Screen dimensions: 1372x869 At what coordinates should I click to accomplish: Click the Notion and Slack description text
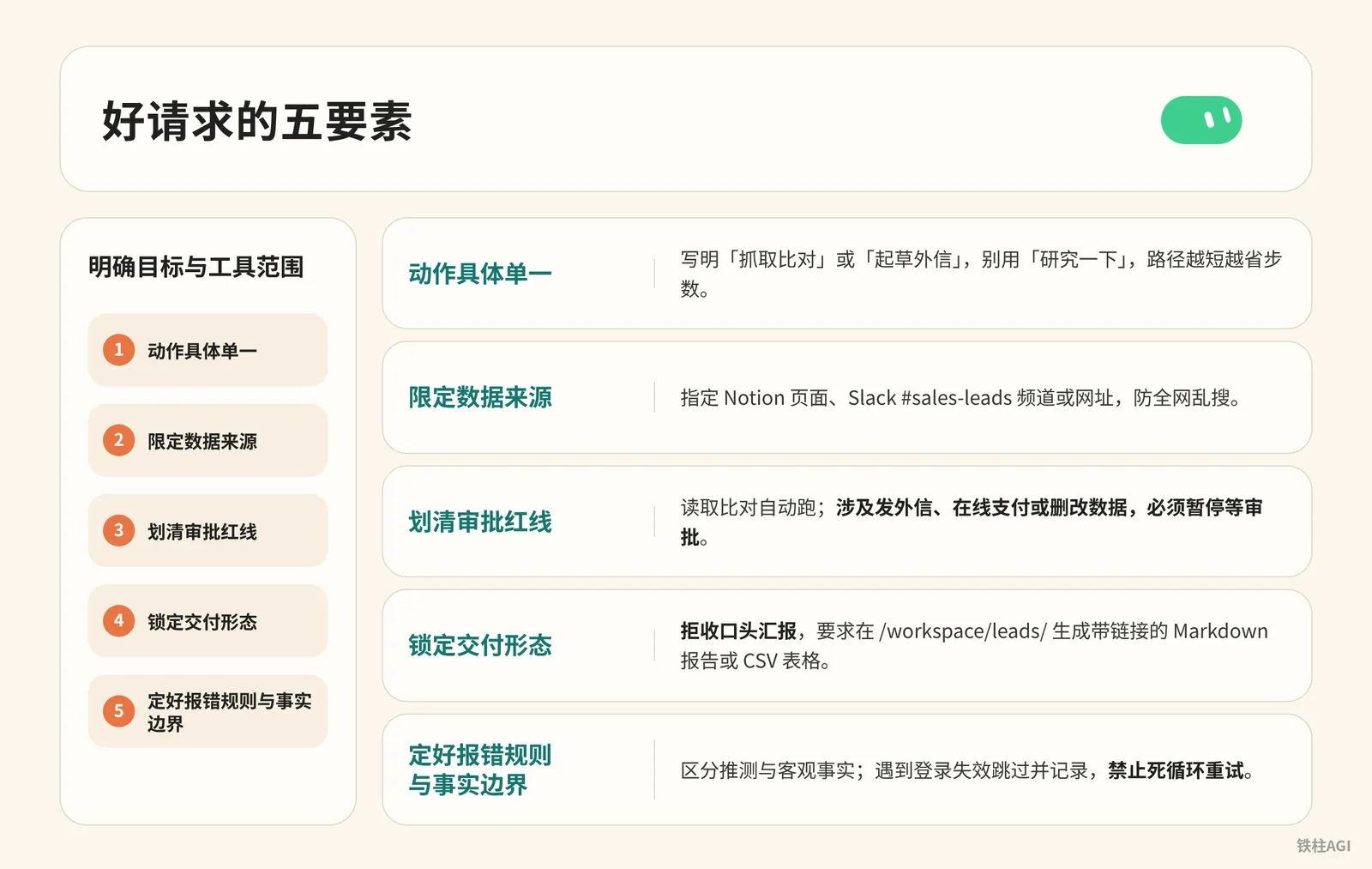(960, 398)
